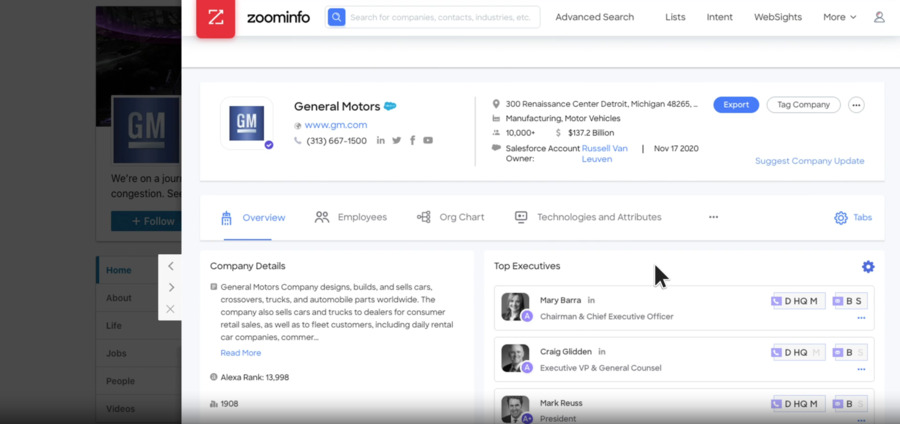Click the Tabs gear icon

(x=841, y=217)
